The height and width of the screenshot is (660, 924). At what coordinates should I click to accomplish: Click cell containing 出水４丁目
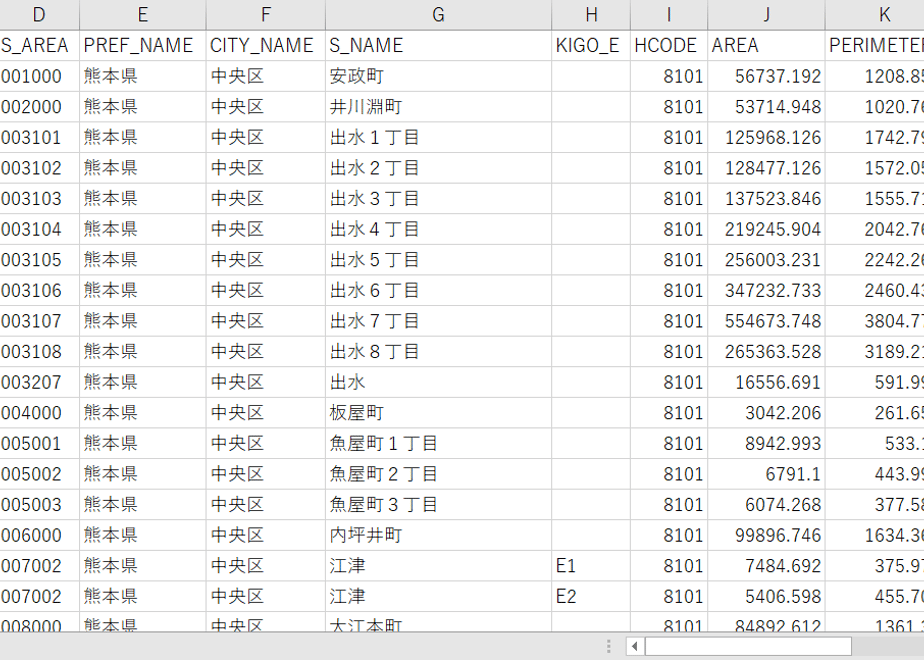438,229
